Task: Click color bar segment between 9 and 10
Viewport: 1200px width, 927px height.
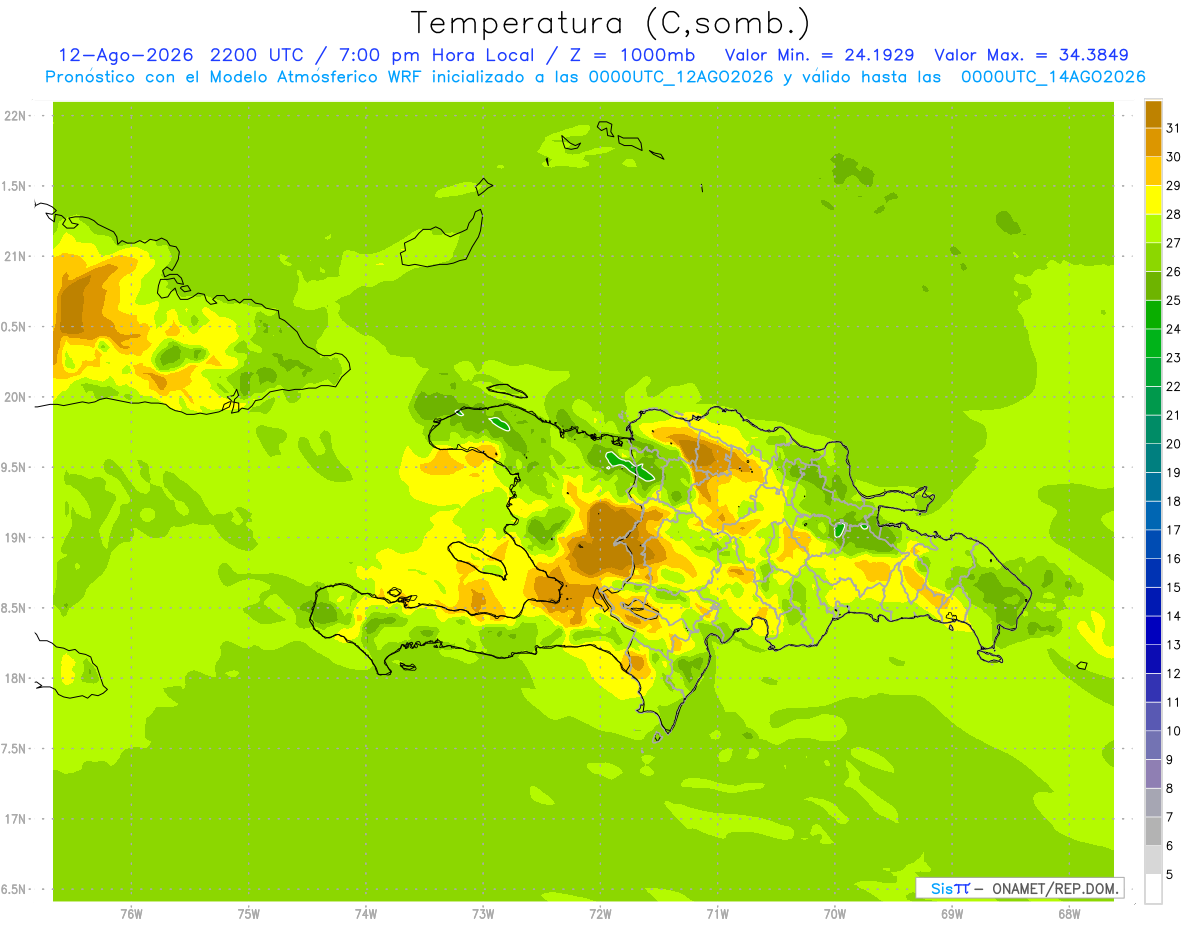Action: [1153, 745]
